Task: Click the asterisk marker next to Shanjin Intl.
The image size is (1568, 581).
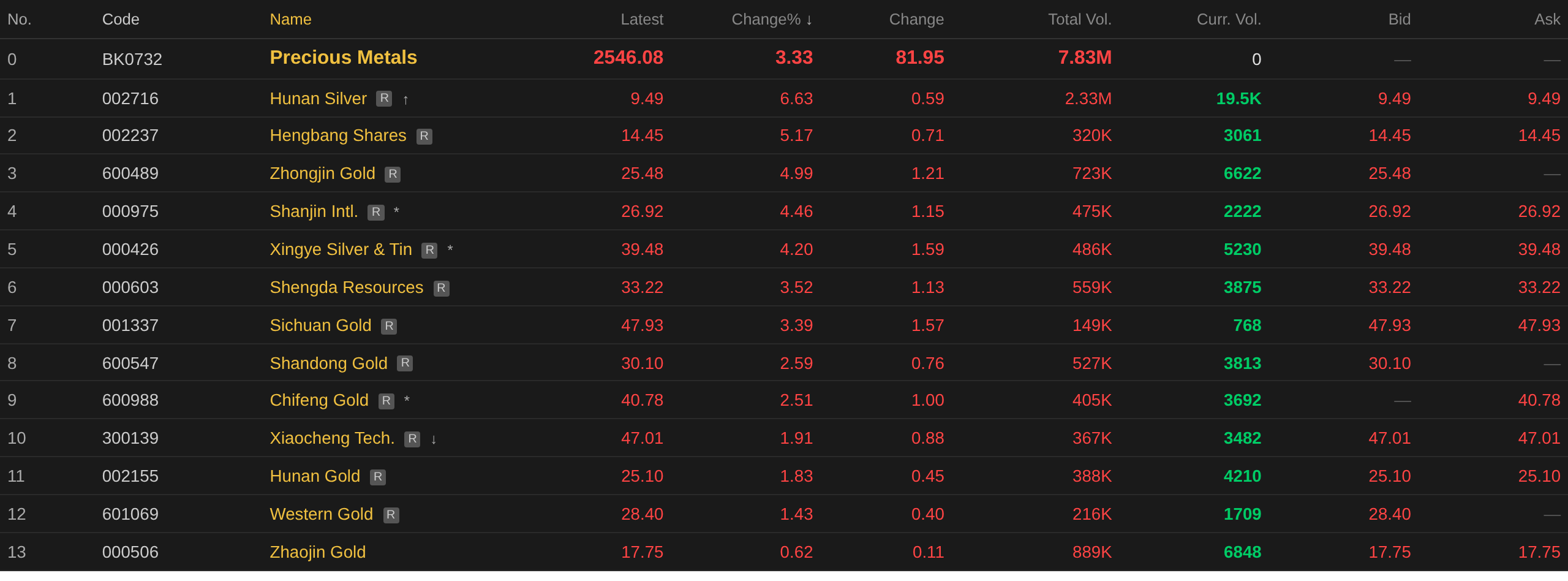Action: point(396,211)
